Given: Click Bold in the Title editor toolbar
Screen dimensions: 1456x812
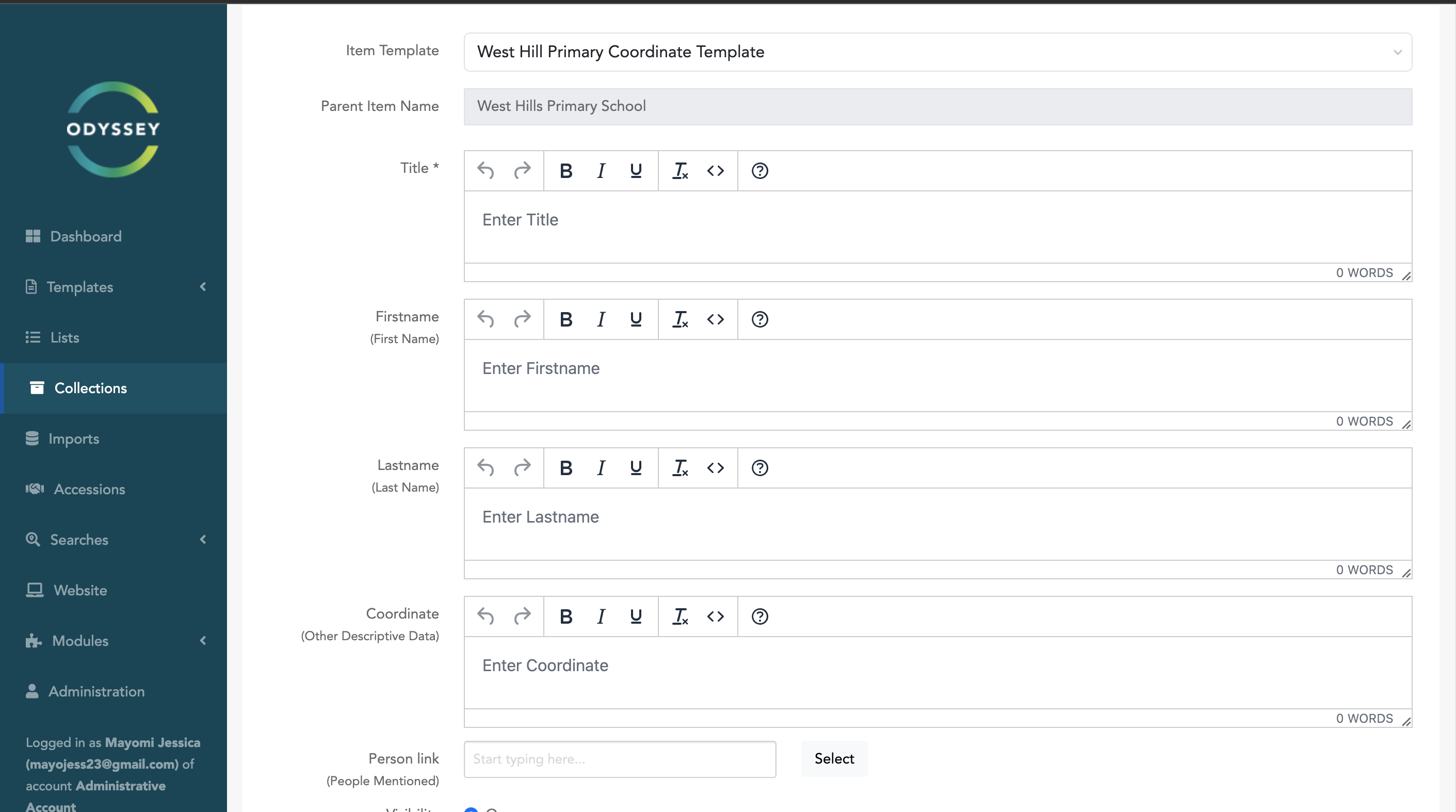Looking at the screenshot, I should click(x=566, y=171).
